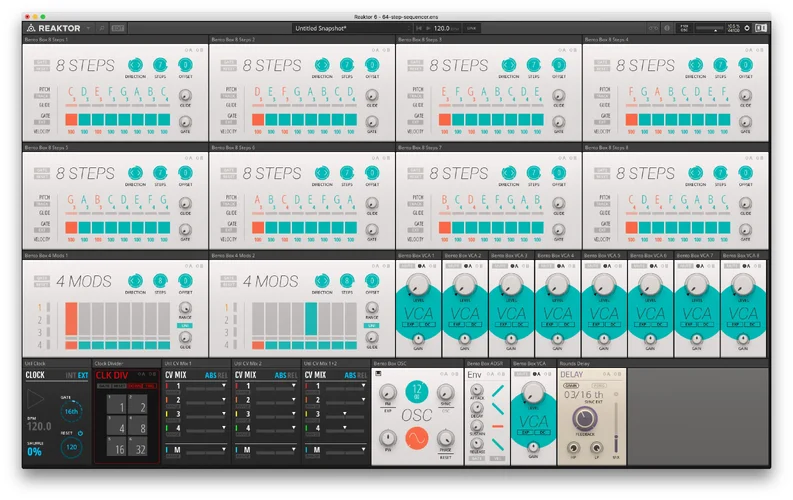This screenshot has width=793, height=500.
Task: Click the transport play button in toolbar
Action: [x=428, y=28]
